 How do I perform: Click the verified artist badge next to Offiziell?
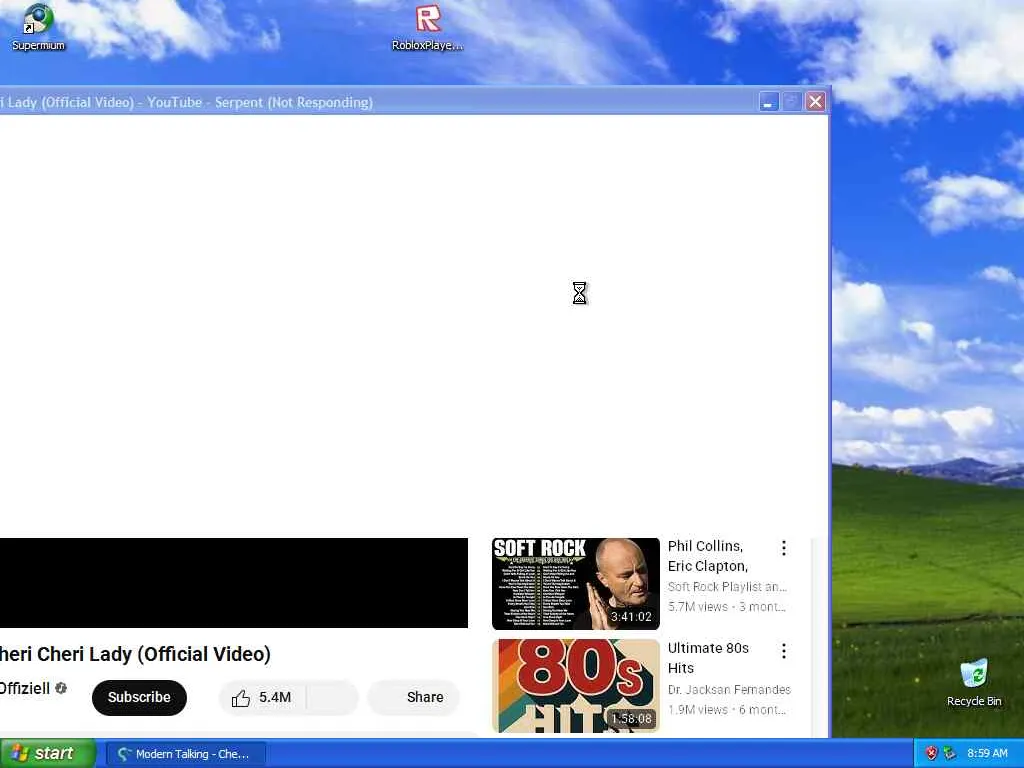tap(61, 688)
